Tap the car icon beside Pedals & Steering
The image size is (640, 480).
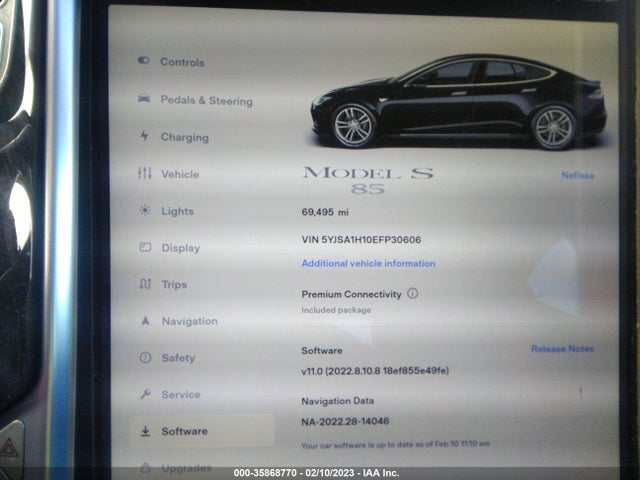(144, 98)
